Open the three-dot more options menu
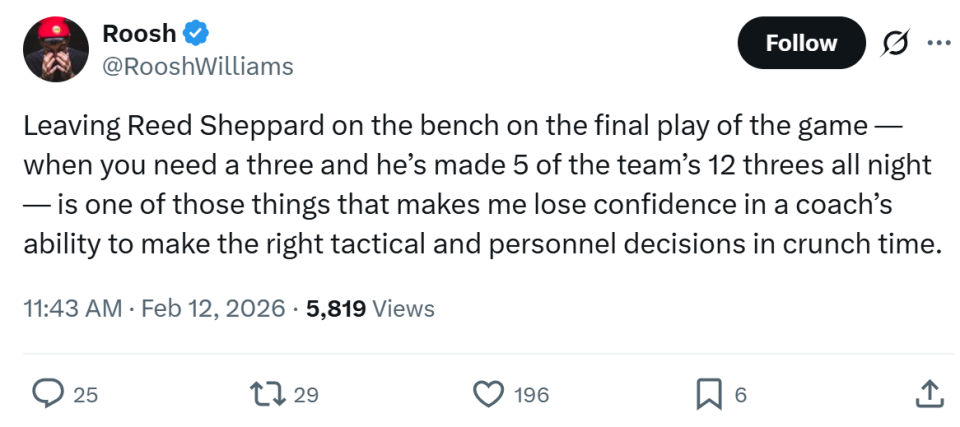 pyautogui.click(x=938, y=43)
